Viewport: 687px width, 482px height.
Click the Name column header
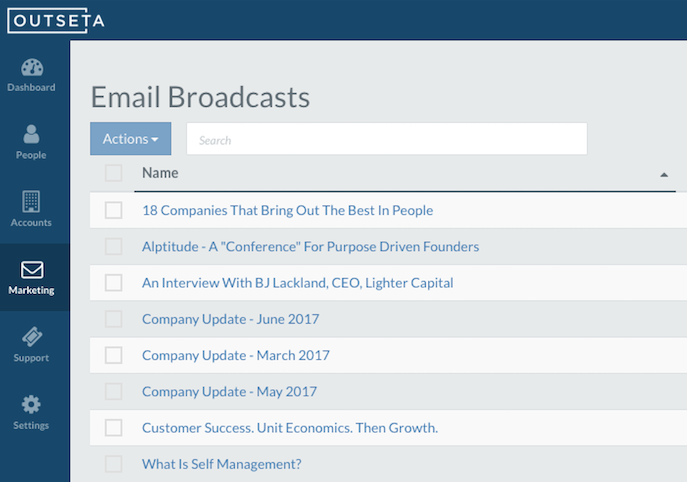coord(160,173)
